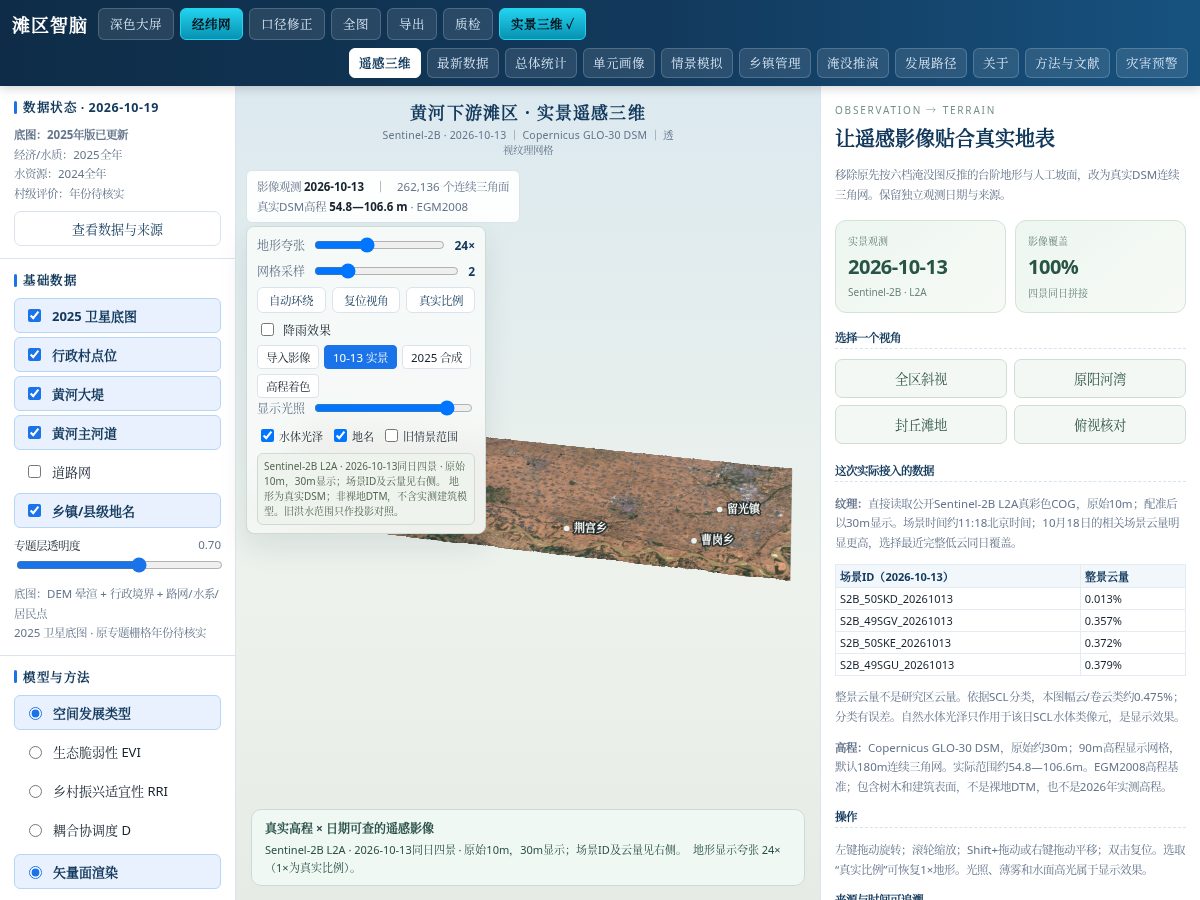
Task: Toggle the 经纬网 grid button
Action: pyautogui.click(x=211, y=24)
